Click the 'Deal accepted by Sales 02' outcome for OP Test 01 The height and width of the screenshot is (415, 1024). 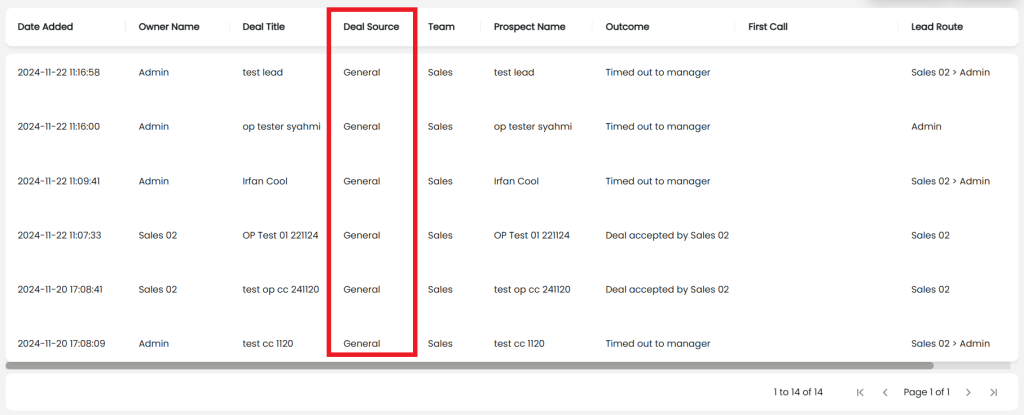(x=667, y=235)
